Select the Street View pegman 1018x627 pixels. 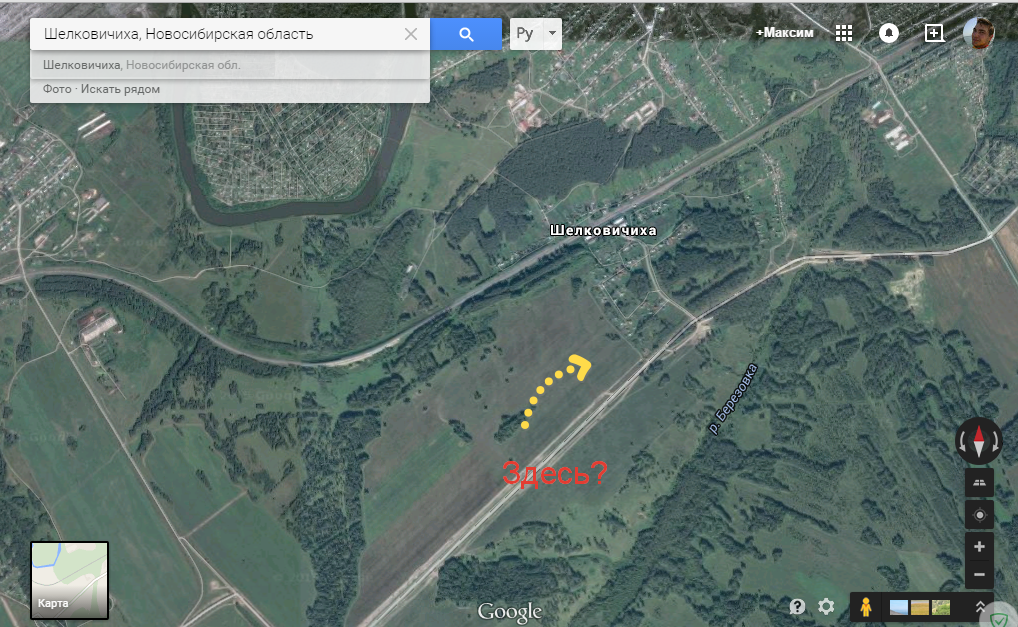(x=866, y=606)
